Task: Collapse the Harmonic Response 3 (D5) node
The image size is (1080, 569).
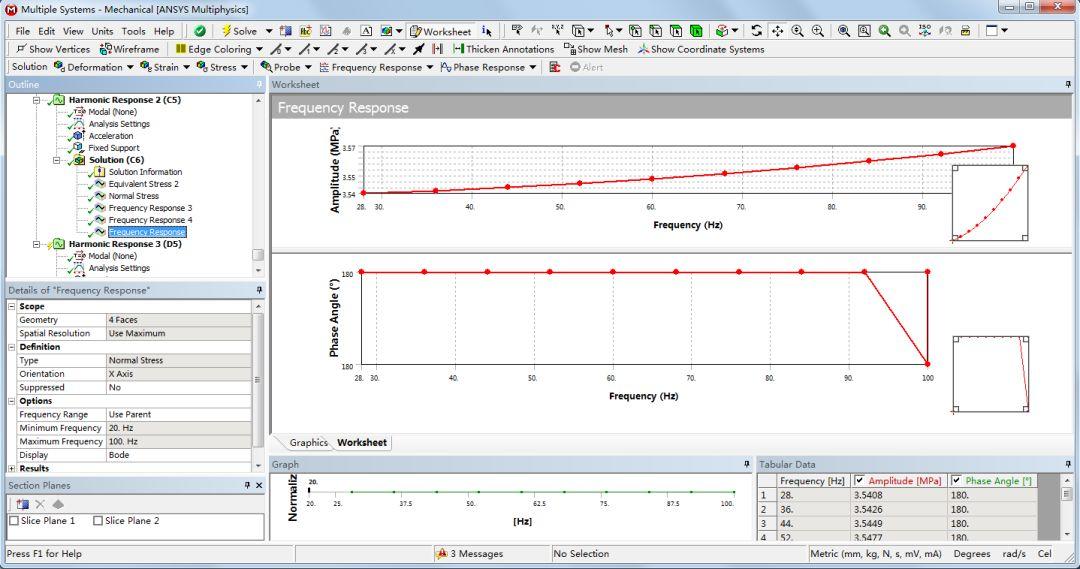Action: [37, 244]
